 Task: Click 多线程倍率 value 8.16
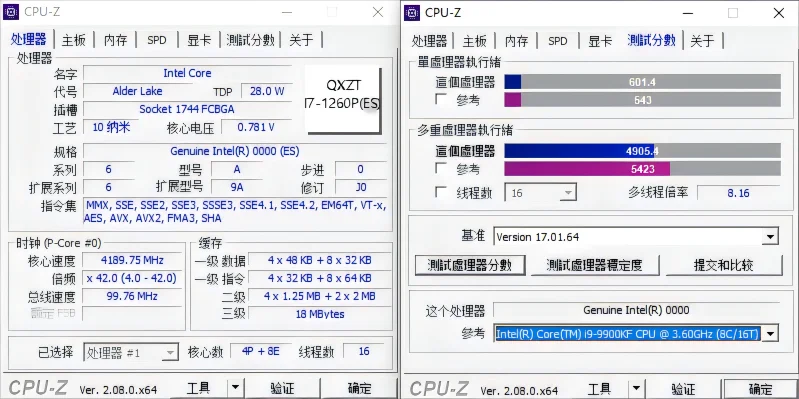click(738, 193)
